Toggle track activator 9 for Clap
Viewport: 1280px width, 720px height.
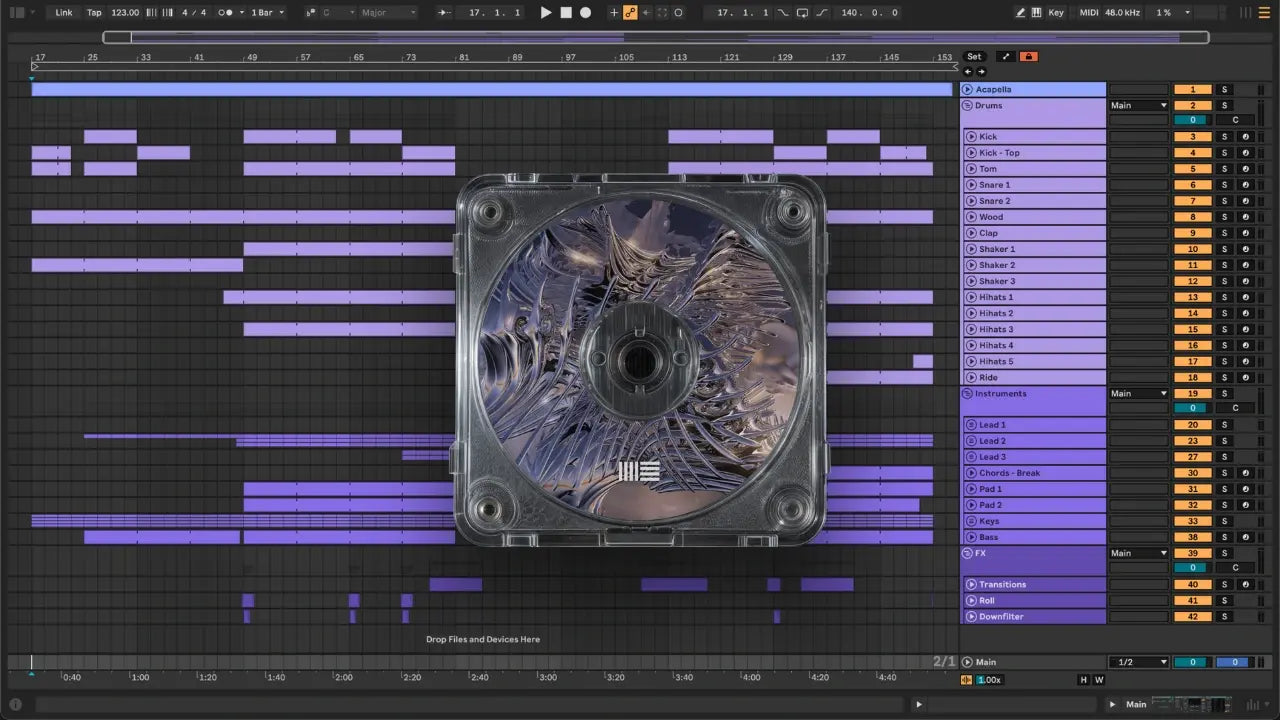click(x=1192, y=233)
